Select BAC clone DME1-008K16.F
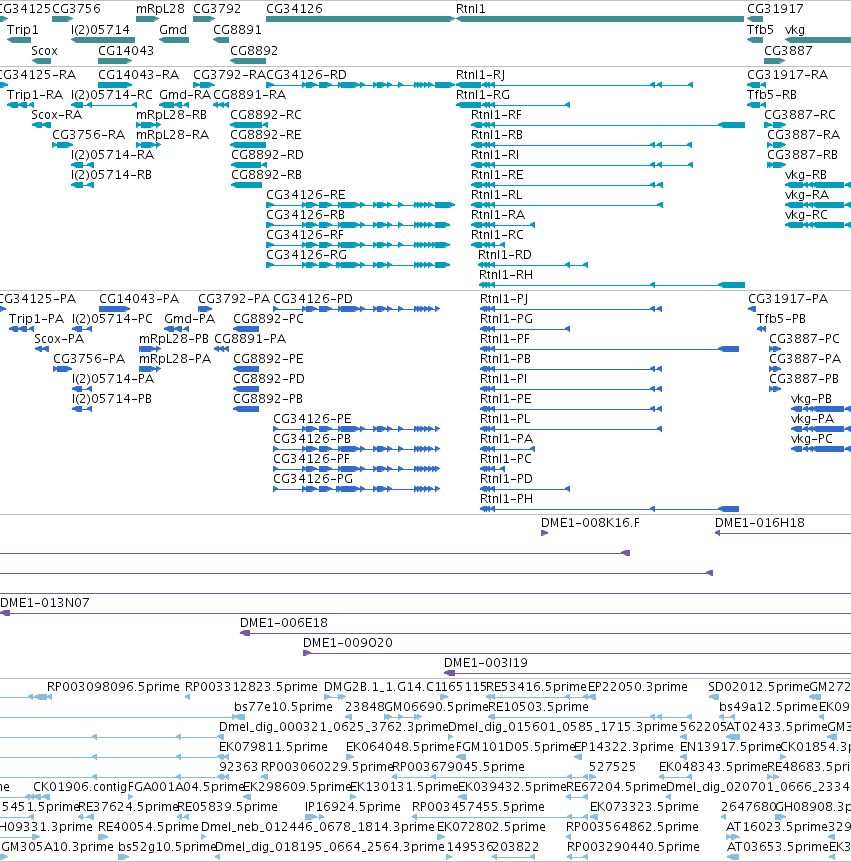This screenshot has width=851, height=862. click(590, 523)
